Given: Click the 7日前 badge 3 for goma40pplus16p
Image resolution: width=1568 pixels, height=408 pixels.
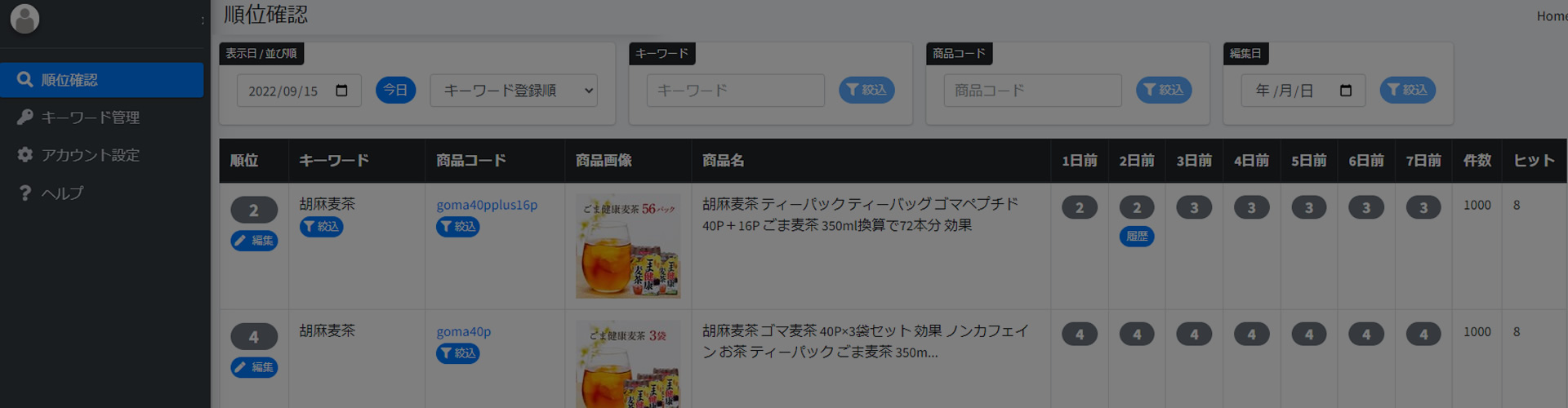Looking at the screenshot, I should 1423,207.
